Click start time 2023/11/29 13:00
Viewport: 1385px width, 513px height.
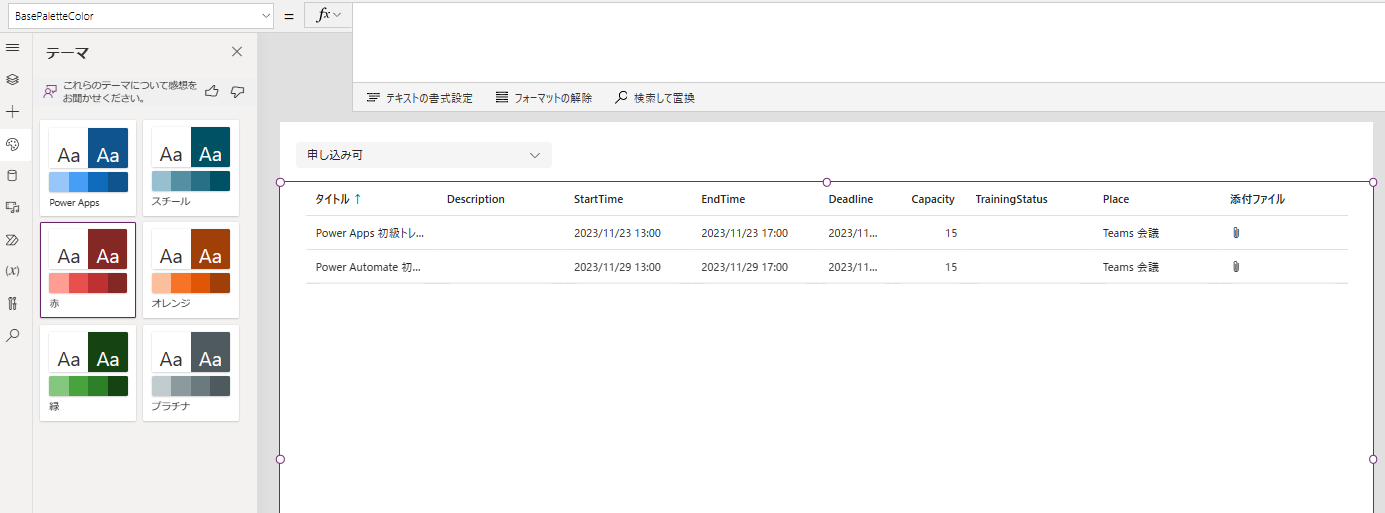[x=617, y=267]
